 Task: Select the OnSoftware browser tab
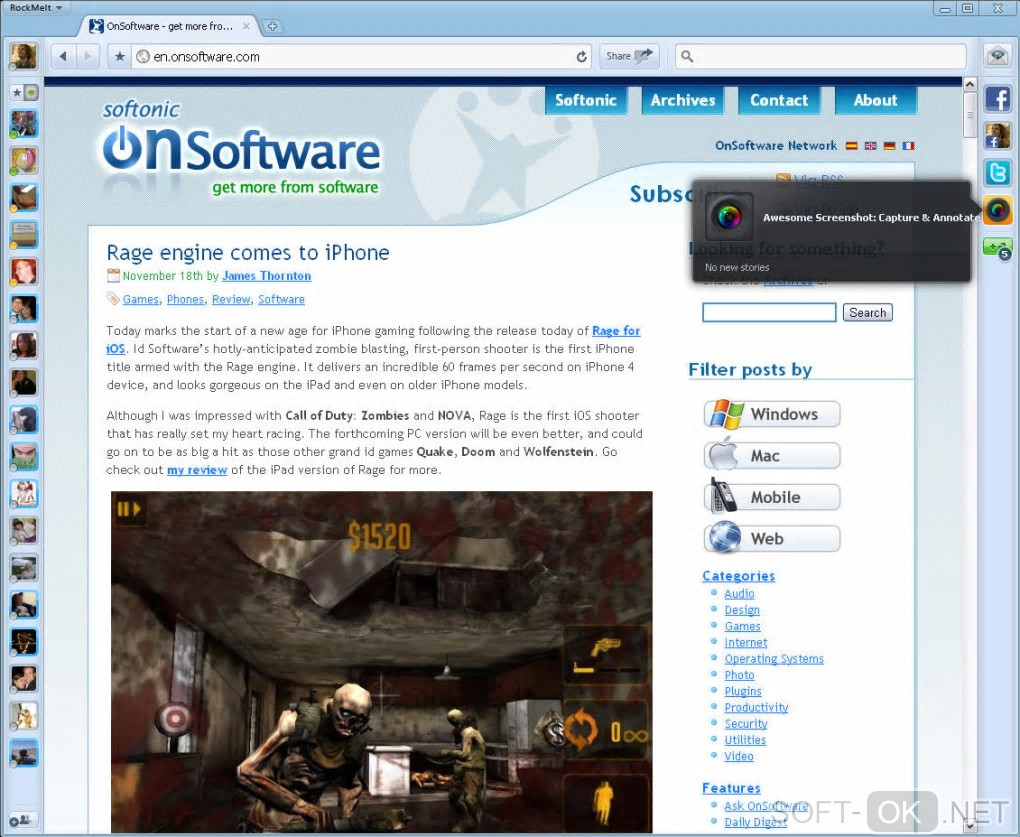point(170,26)
